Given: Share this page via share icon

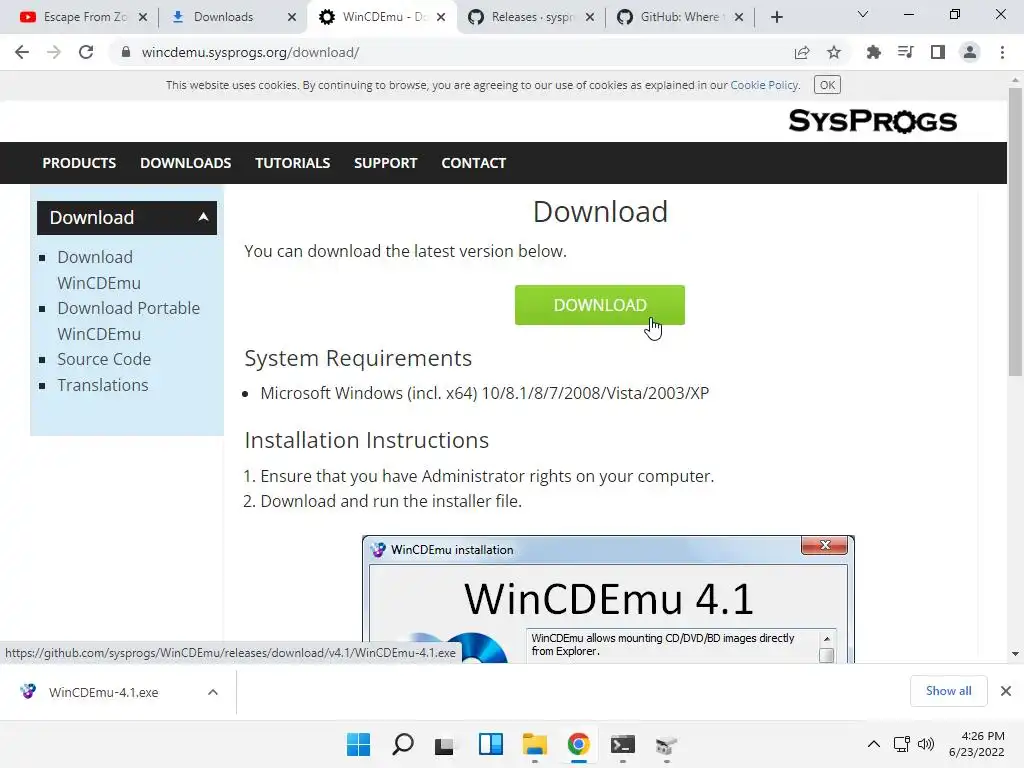Looking at the screenshot, I should pos(802,52).
